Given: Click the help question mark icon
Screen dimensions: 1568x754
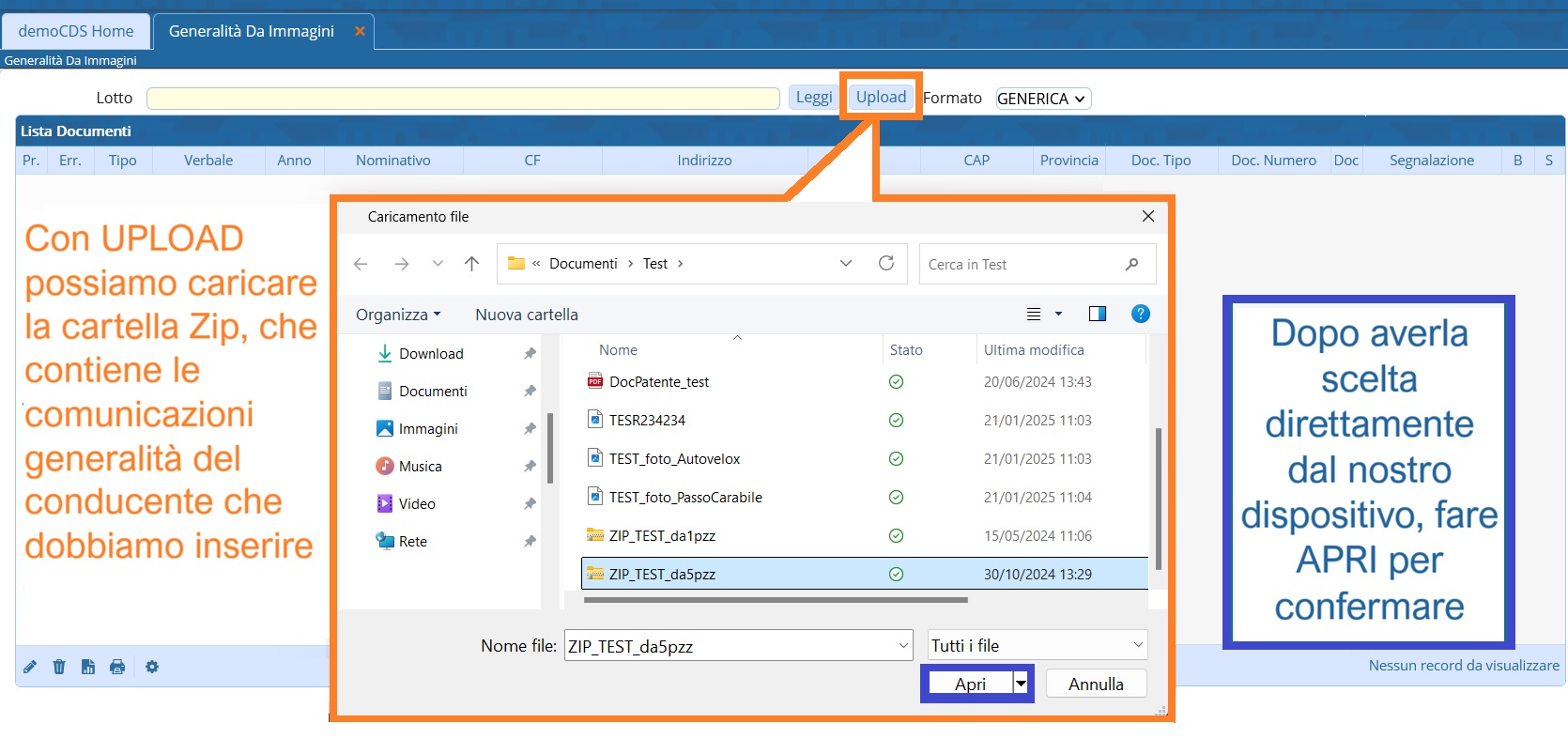Looking at the screenshot, I should [x=1140, y=314].
